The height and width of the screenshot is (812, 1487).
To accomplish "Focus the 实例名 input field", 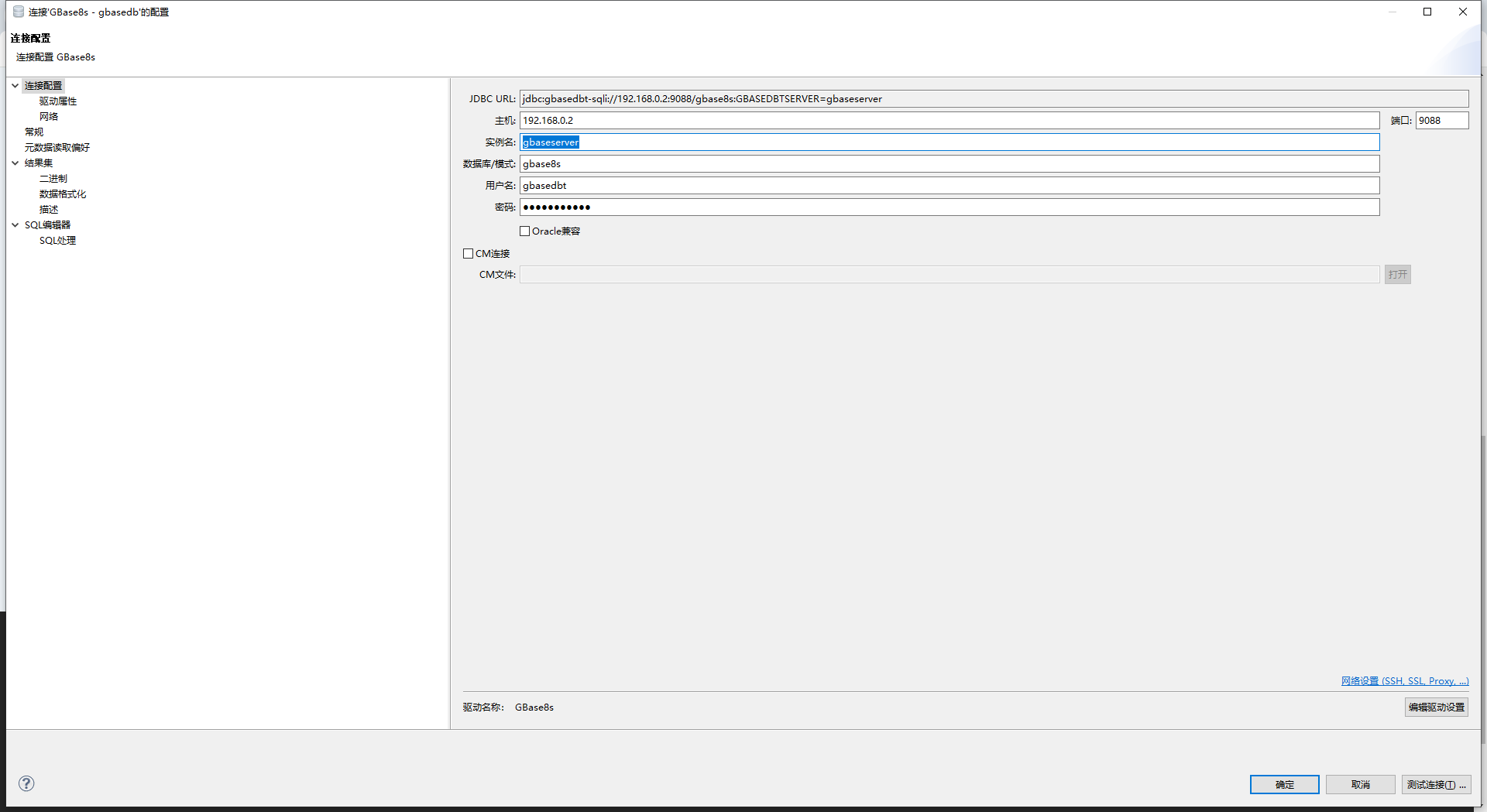I will [950, 142].
